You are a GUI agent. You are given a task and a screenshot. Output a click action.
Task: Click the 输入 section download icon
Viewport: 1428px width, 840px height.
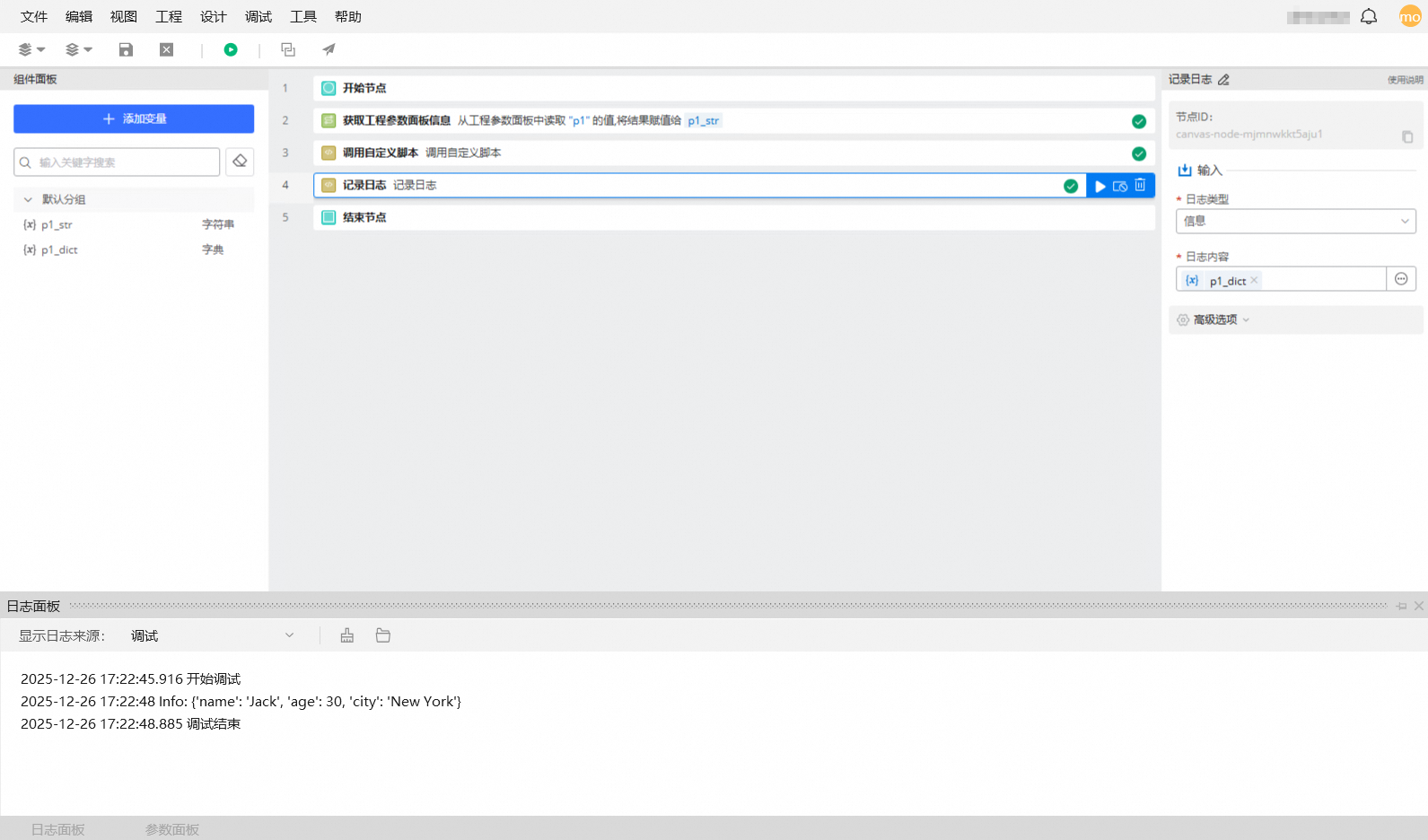tap(1185, 170)
